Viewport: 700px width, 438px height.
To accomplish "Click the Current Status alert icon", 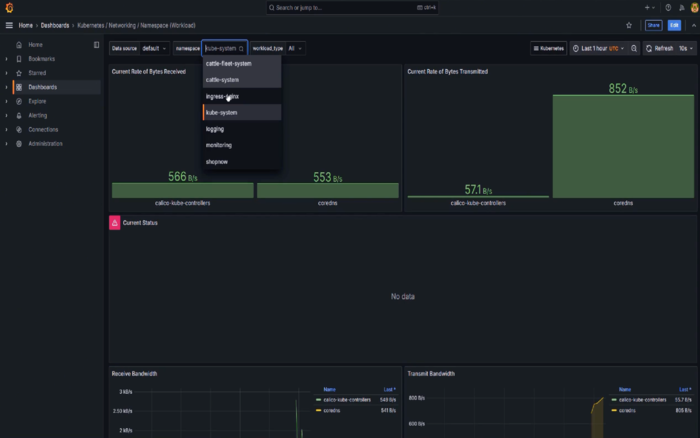I will pyautogui.click(x=115, y=223).
